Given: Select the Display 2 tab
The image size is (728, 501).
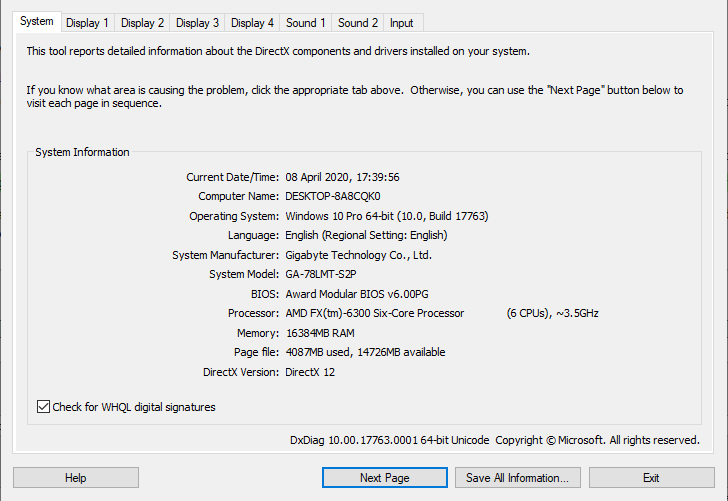Looking at the screenshot, I should point(143,22).
